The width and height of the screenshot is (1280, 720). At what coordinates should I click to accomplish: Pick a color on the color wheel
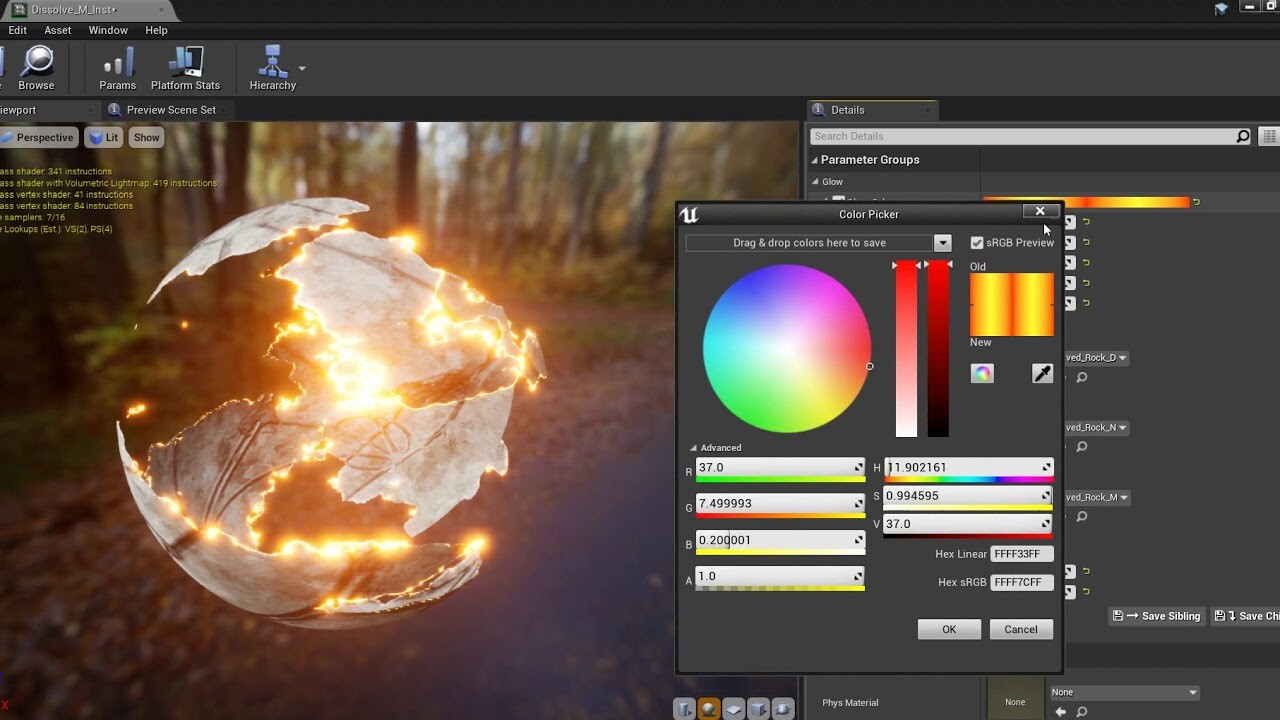click(x=786, y=348)
